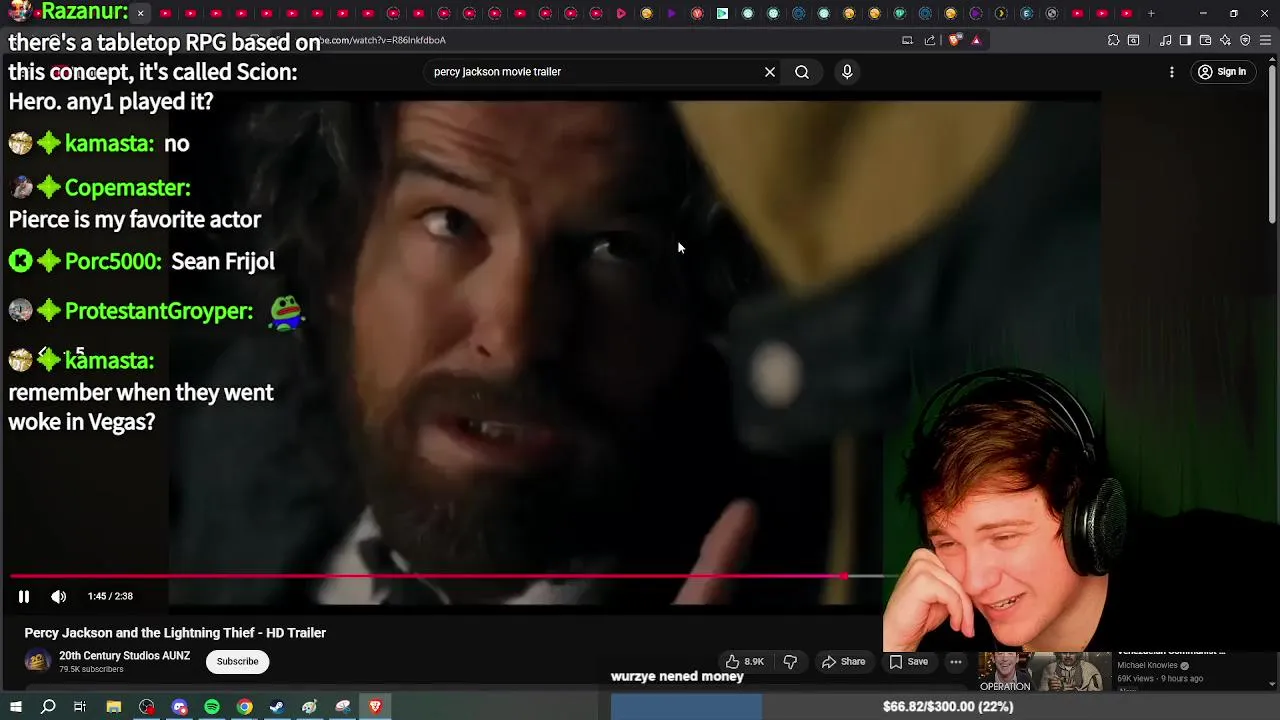Click the Percy Jackson video title text
The width and height of the screenshot is (1280, 720).
[x=175, y=633]
